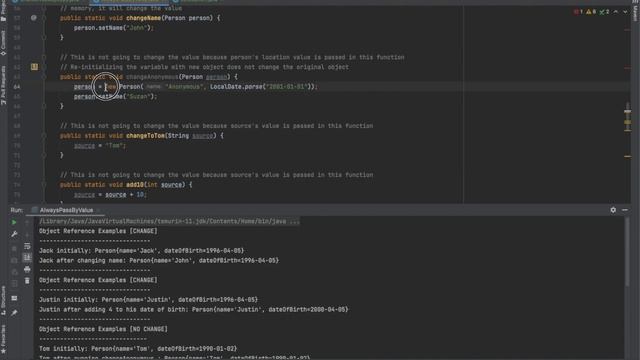
Task: Click the fold end marker after changeName's closing brace
Action: [x=44, y=38]
